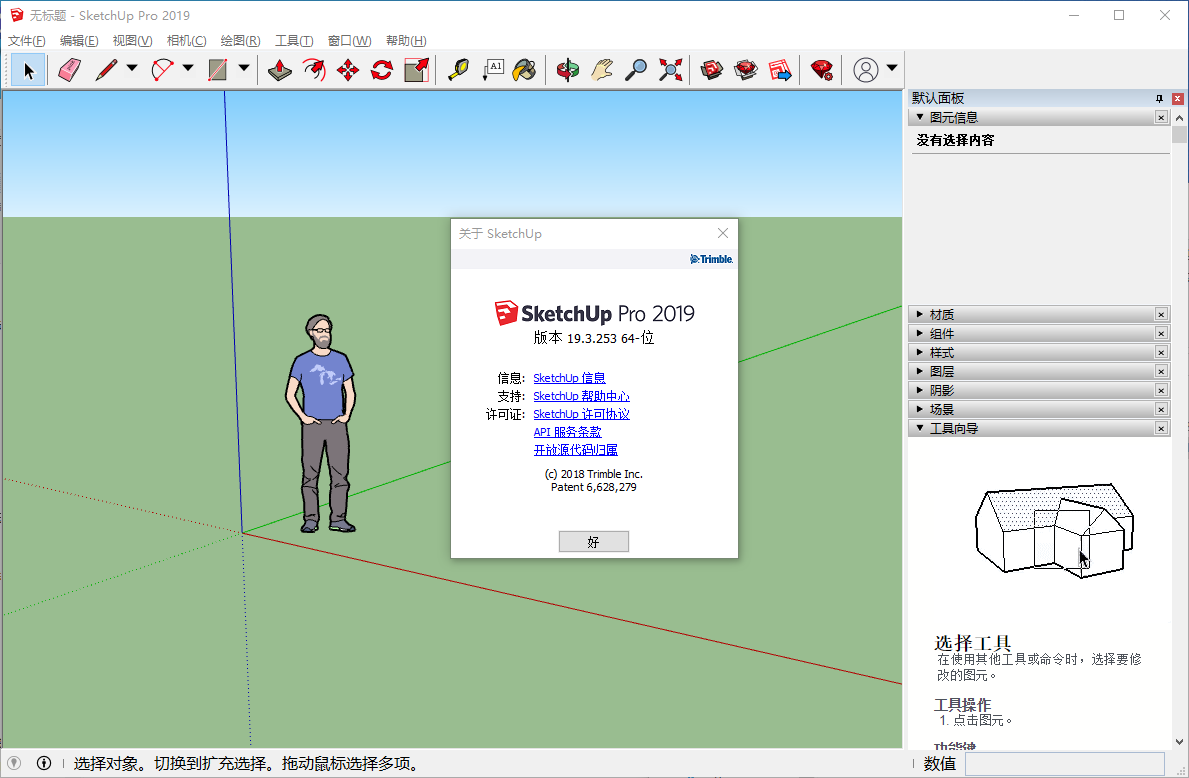This screenshot has width=1189, height=778.
Task: Select the Paint Bucket tool
Action: (x=524, y=70)
